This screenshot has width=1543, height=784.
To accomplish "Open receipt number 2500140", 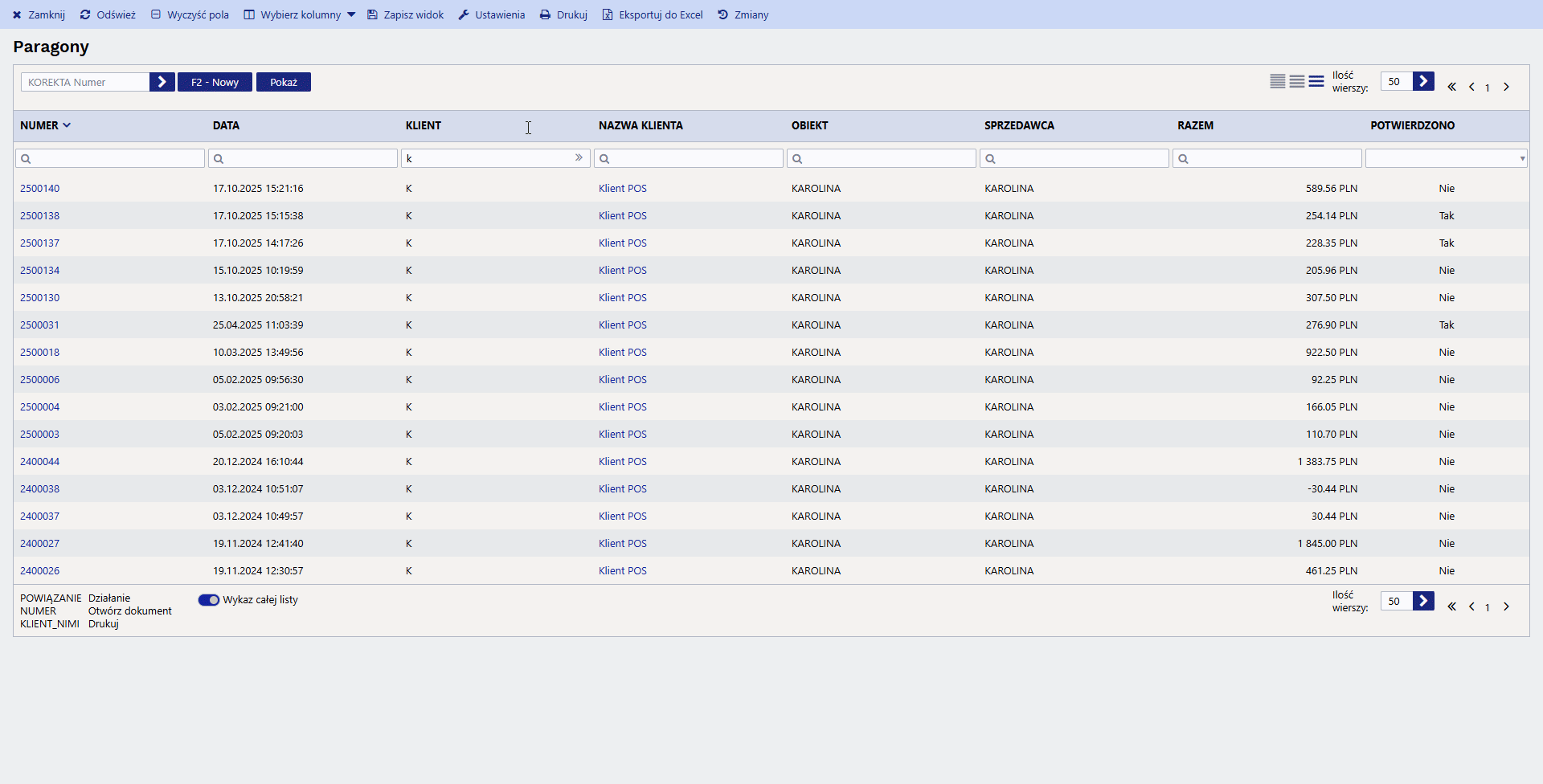I will (39, 189).
